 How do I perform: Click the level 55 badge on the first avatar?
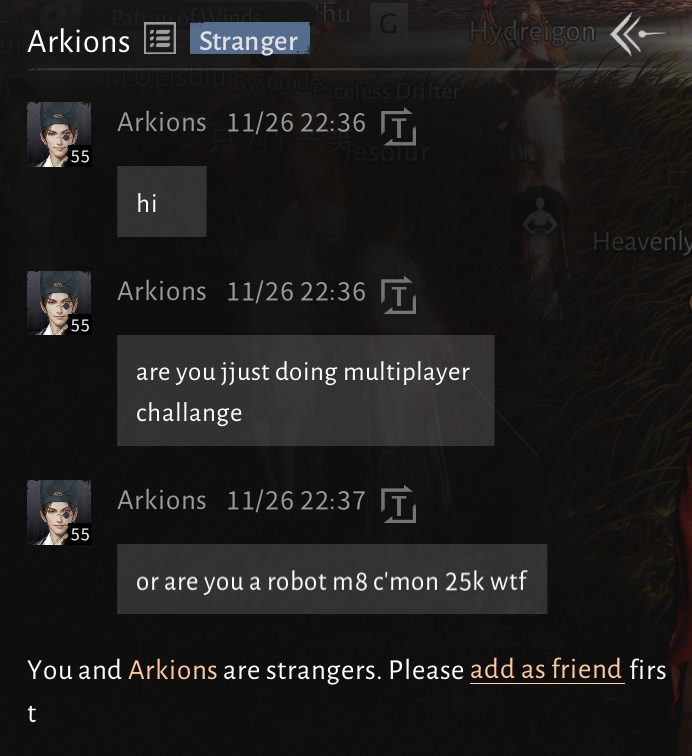point(80,156)
